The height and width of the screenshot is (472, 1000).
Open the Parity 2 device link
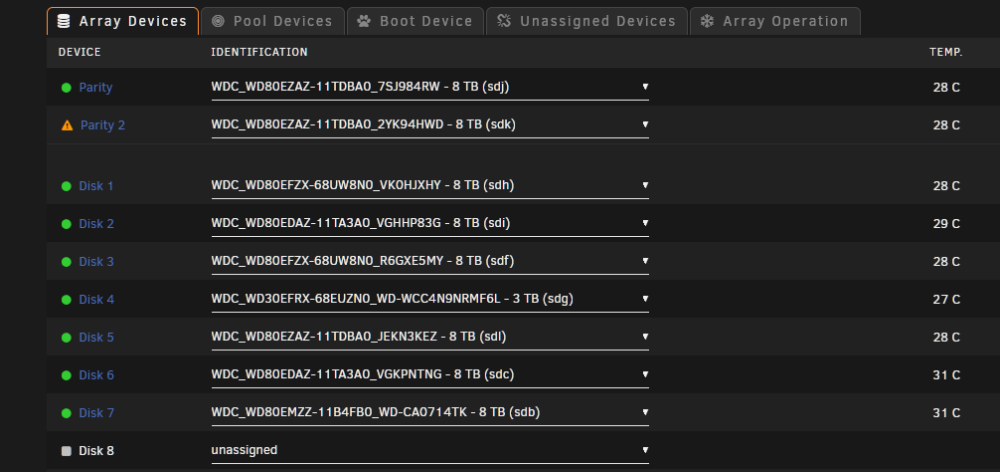tap(103, 125)
